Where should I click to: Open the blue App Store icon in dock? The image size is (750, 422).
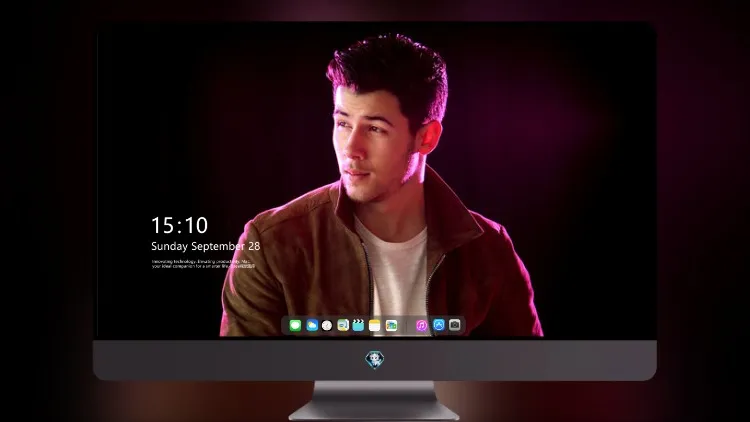pyautogui.click(x=439, y=325)
